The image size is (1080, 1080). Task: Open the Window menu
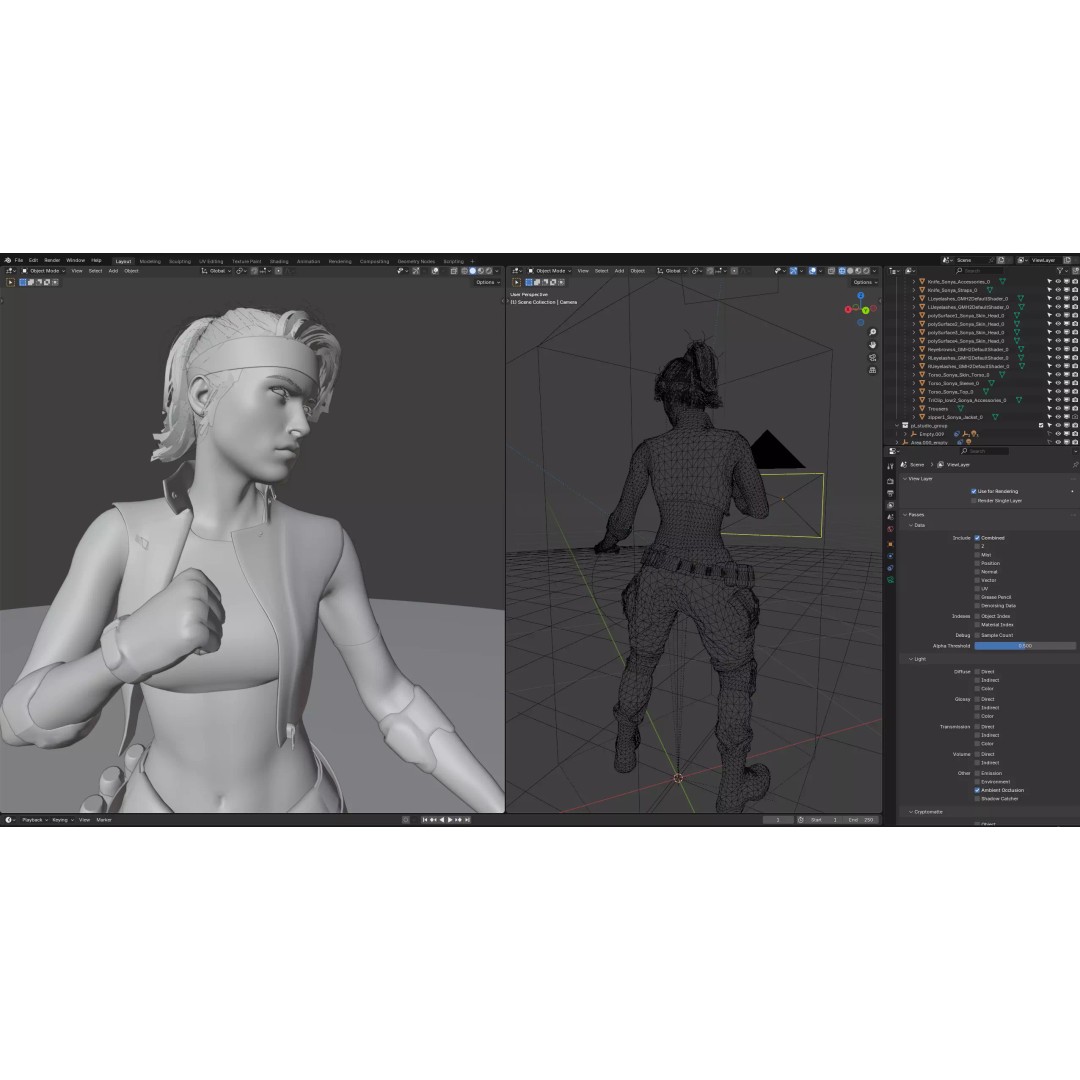pyautogui.click(x=75, y=260)
